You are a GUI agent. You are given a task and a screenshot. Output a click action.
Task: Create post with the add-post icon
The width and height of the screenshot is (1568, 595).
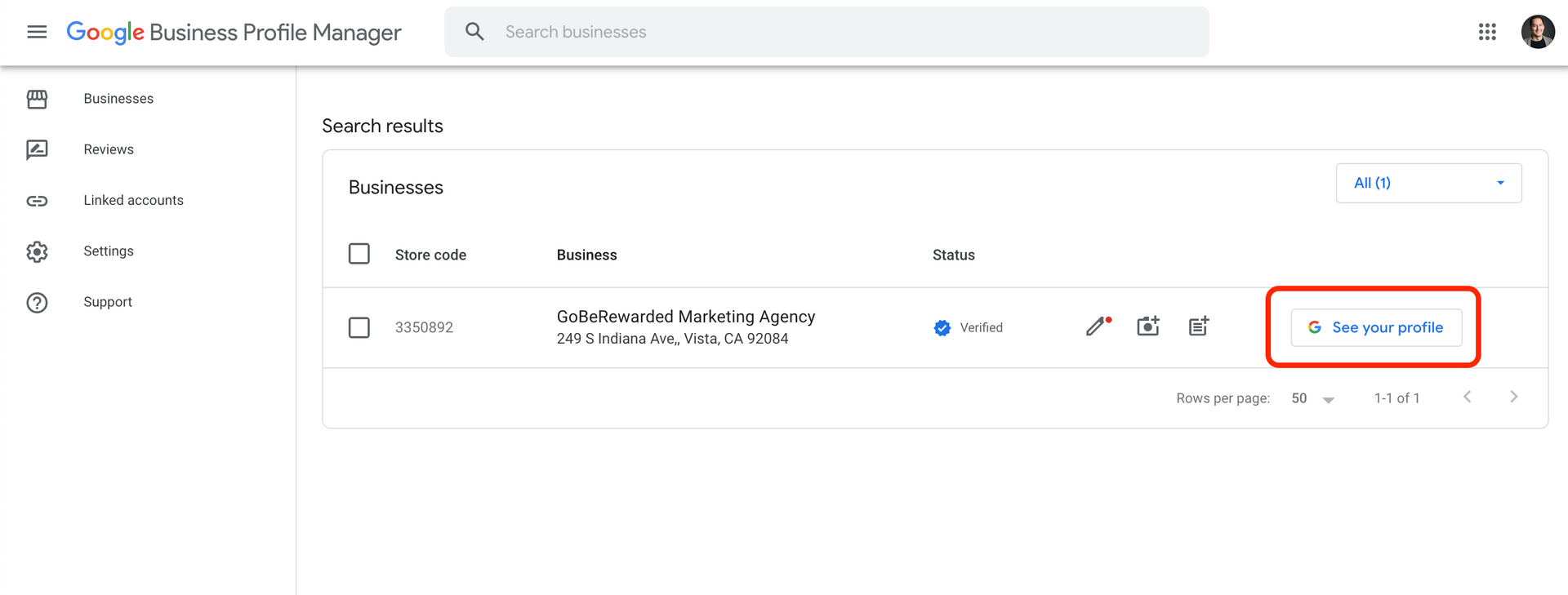[x=1199, y=326]
